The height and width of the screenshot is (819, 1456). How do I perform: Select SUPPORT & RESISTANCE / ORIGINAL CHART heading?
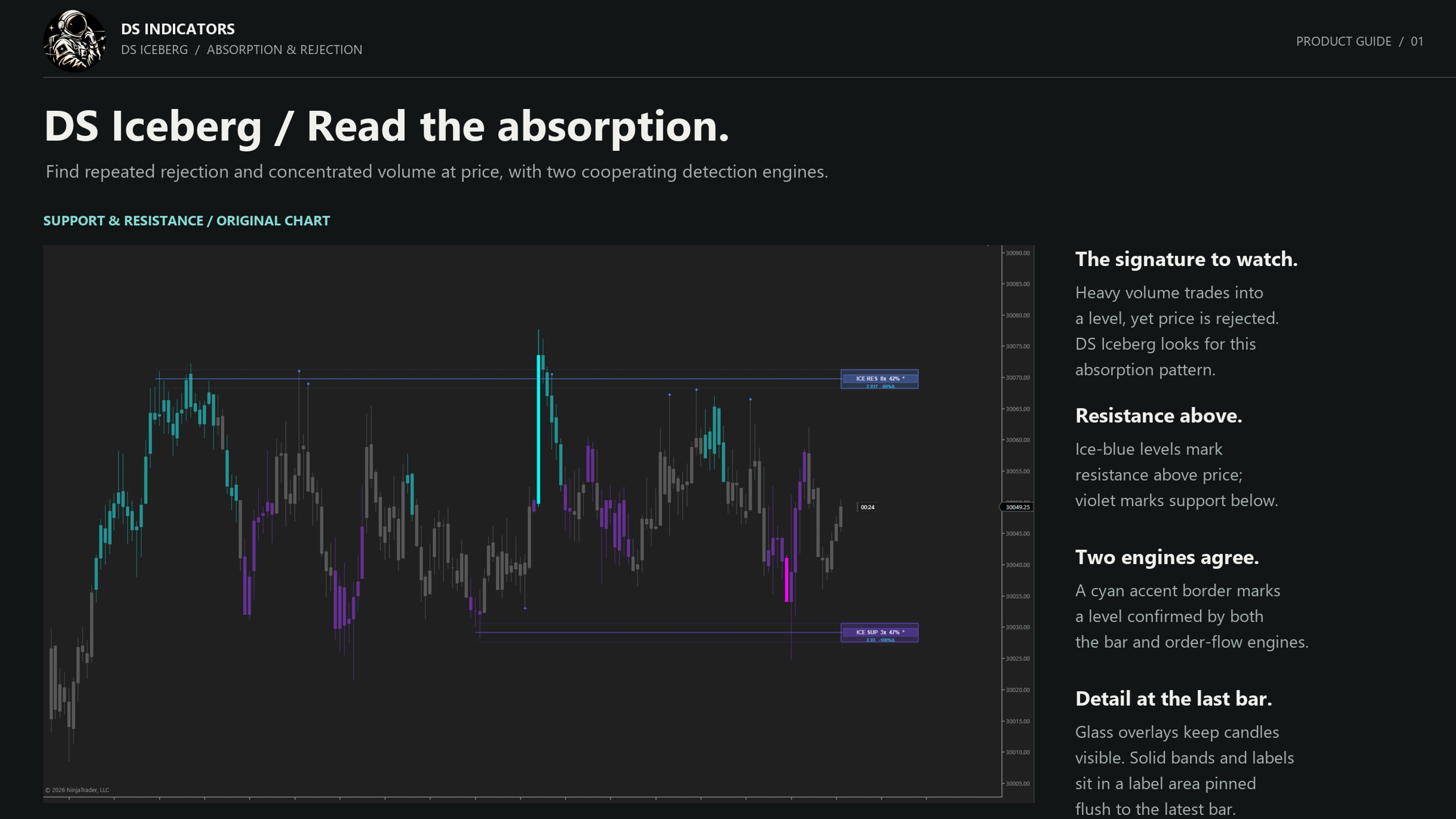187,221
